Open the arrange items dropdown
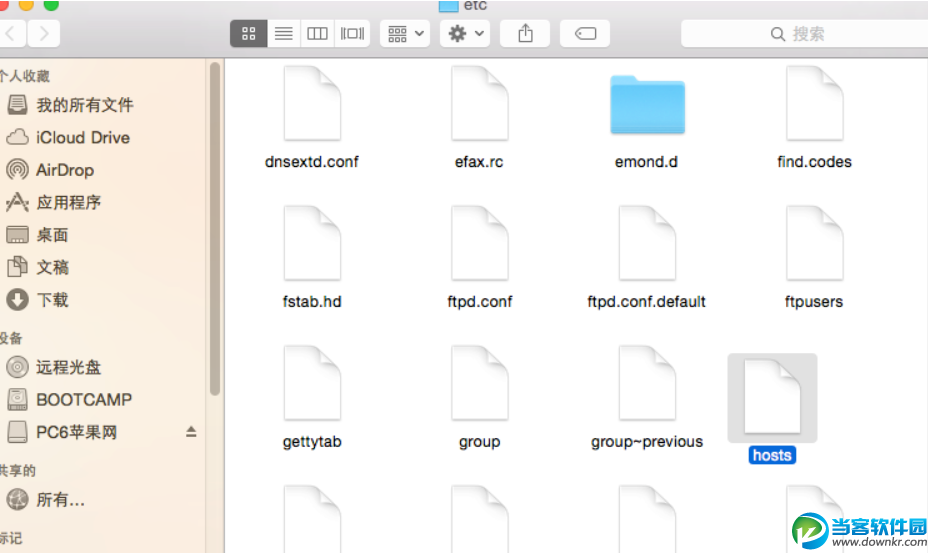 pyautogui.click(x=404, y=33)
